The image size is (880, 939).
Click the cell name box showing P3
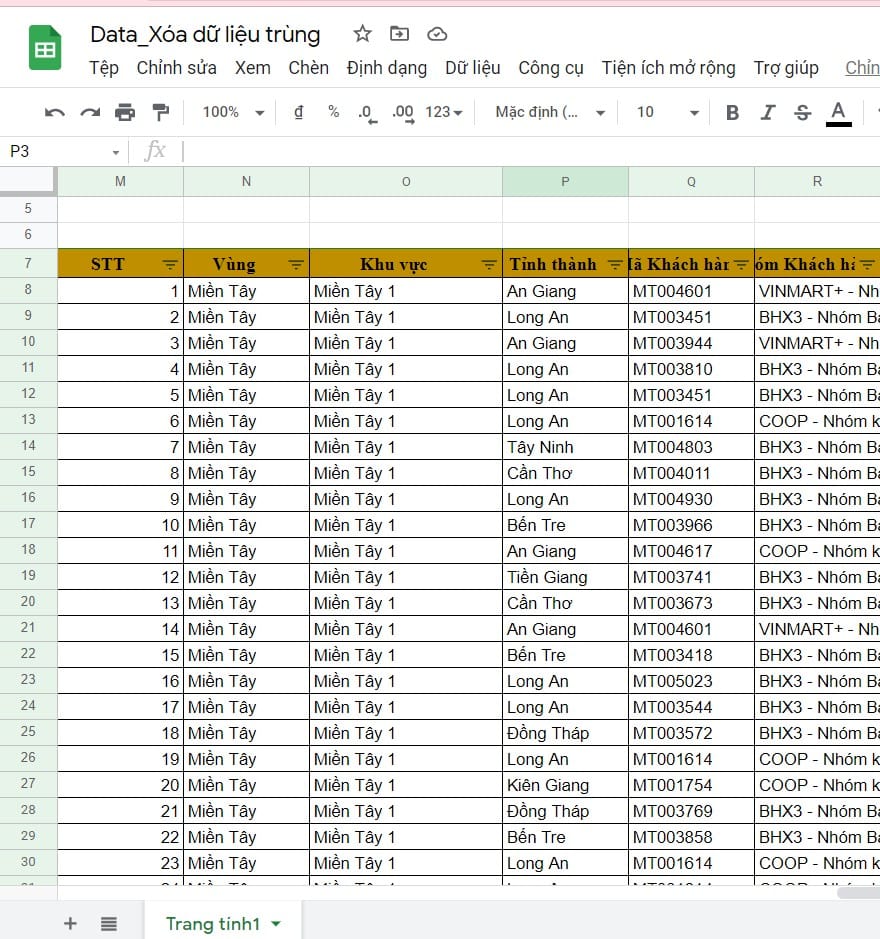click(62, 151)
